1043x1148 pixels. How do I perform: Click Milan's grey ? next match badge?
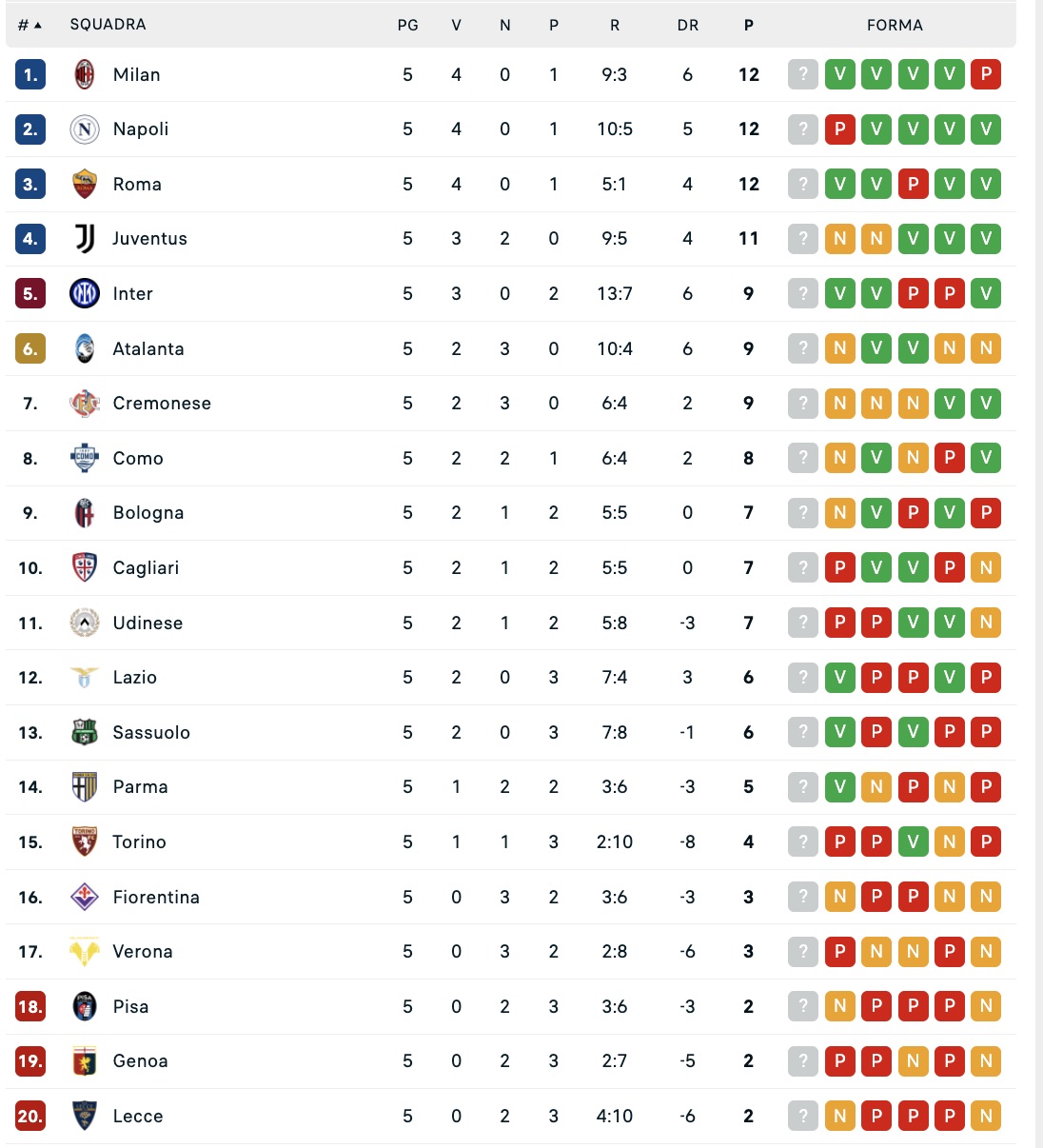tap(803, 74)
